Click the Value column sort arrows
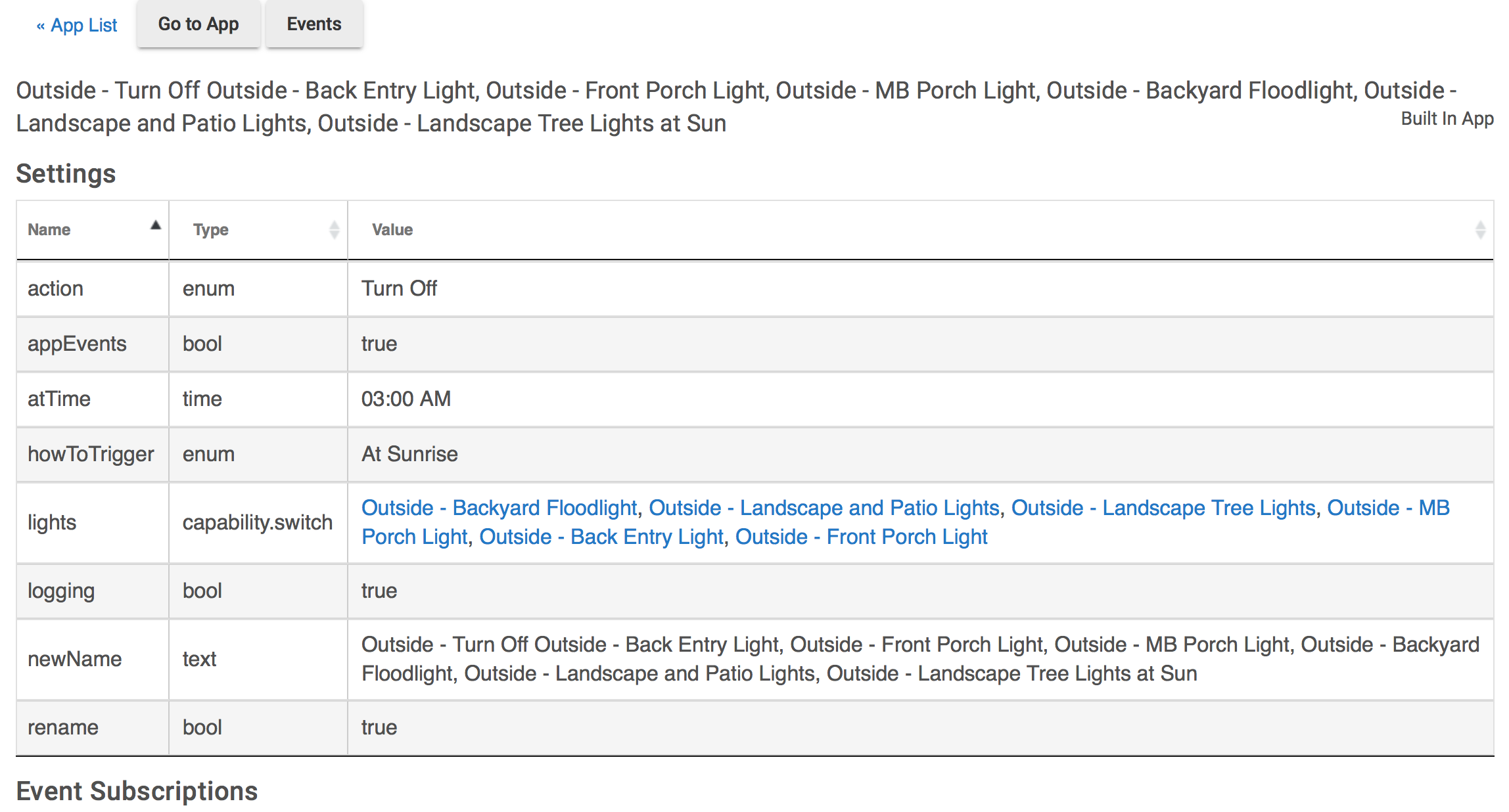The height and width of the screenshot is (812, 1509). (x=1480, y=230)
